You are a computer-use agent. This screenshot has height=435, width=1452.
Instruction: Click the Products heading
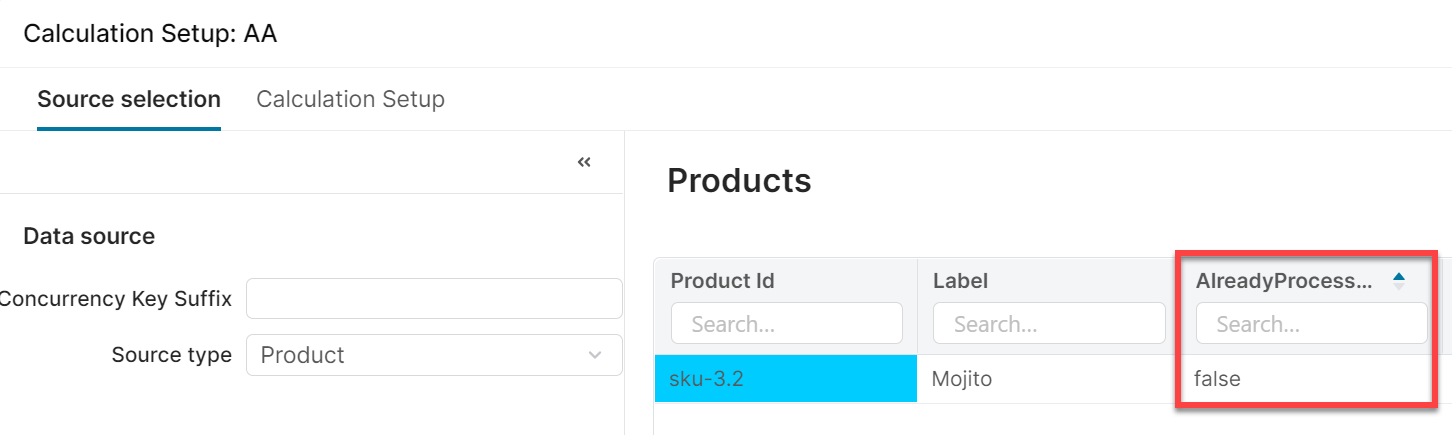point(739,181)
